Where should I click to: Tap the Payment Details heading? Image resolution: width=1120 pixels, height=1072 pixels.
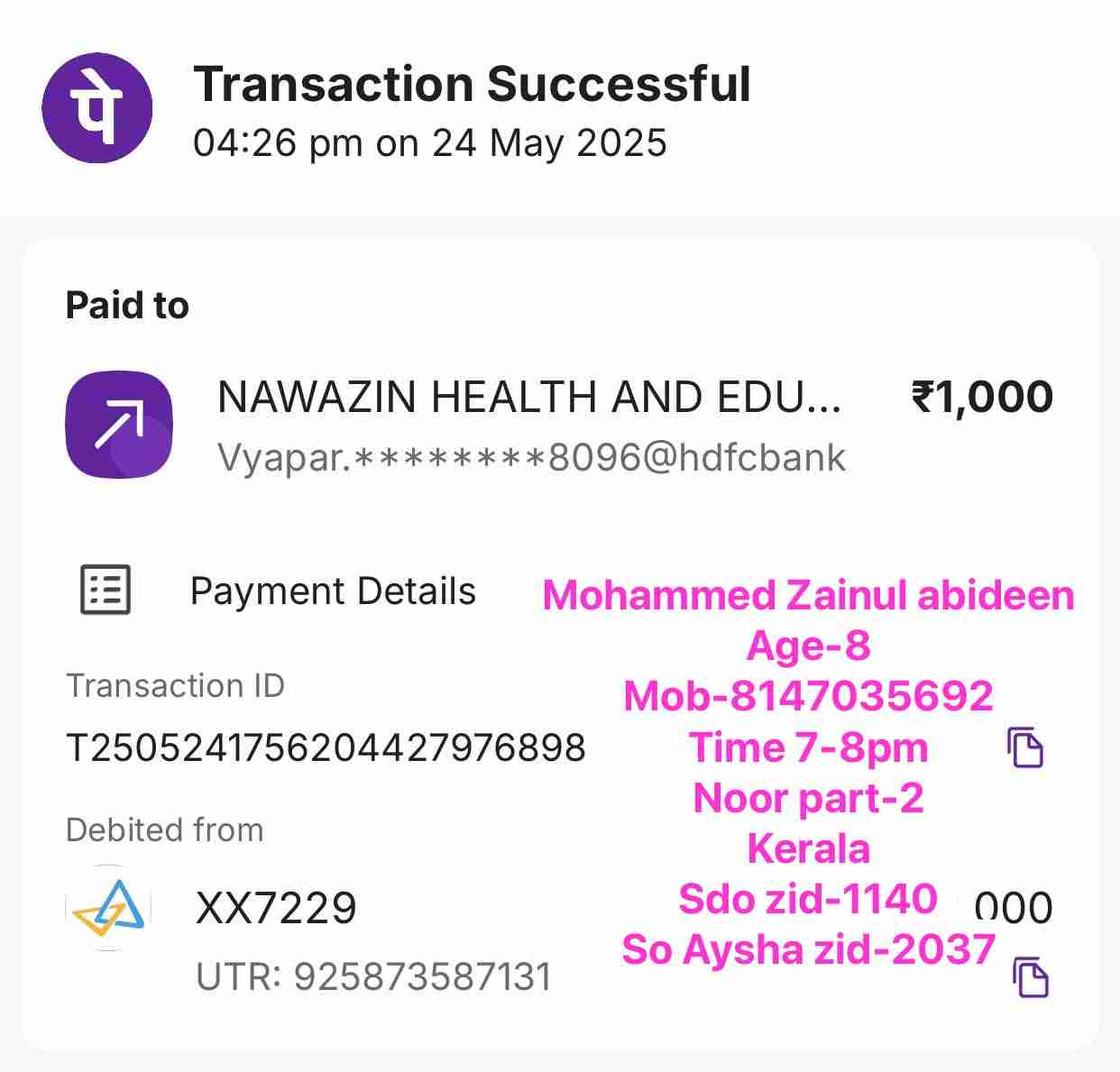(x=333, y=591)
